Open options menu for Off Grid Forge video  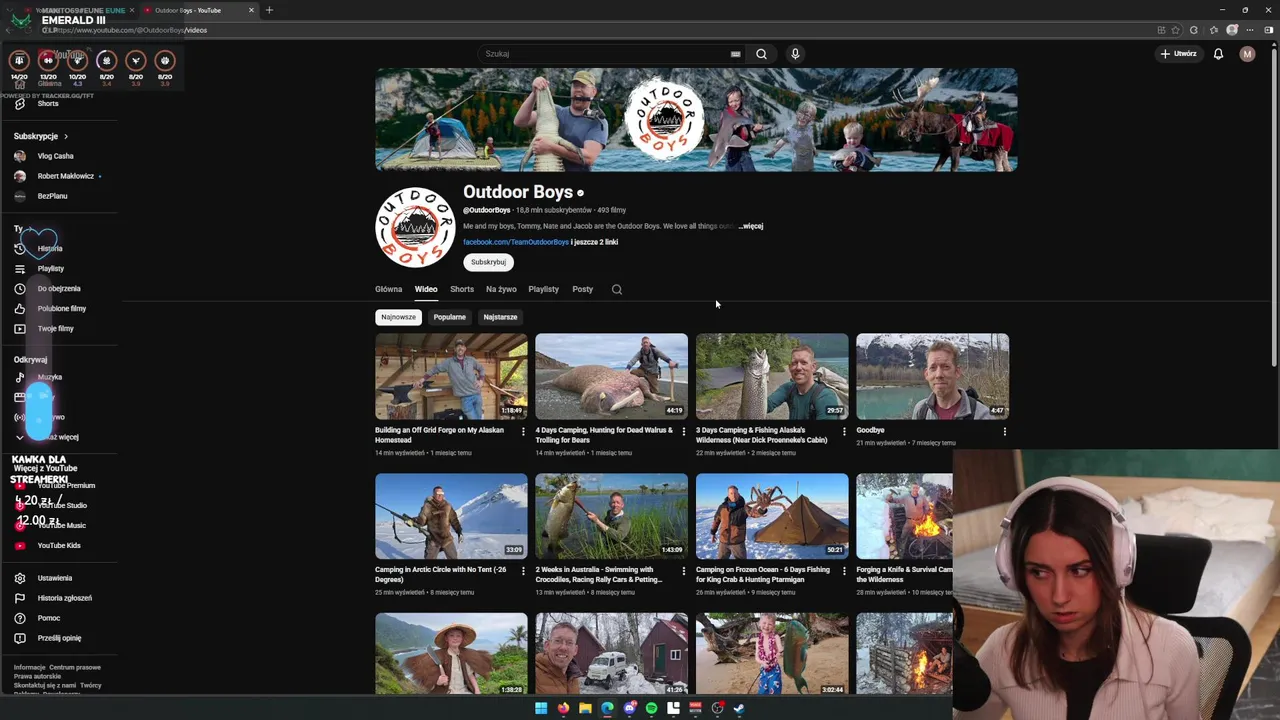click(522, 432)
